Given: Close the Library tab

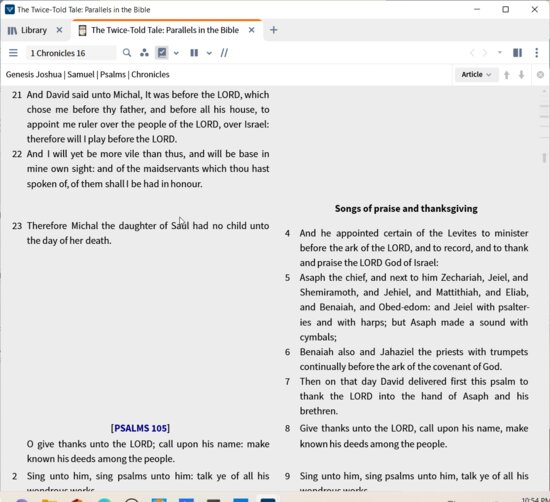Looking at the screenshot, I should coord(59,30).
